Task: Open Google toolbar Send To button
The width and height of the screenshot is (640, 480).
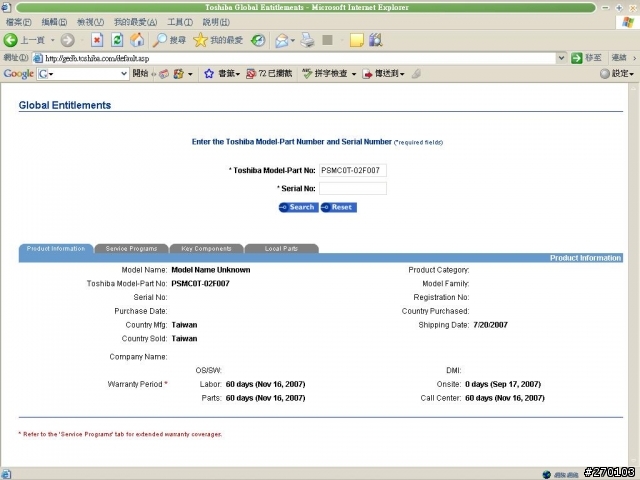Action: [x=381, y=74]
